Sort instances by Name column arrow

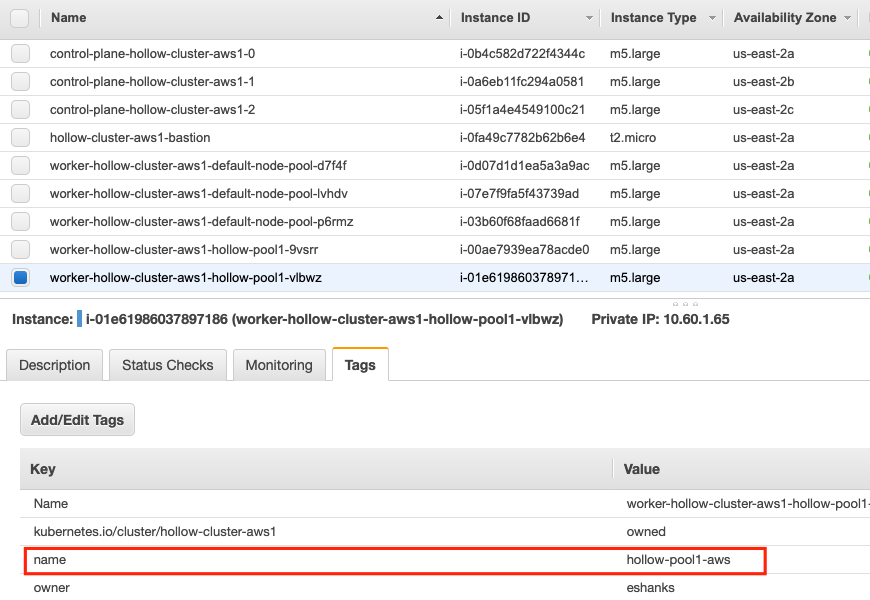click(x=440, y=18)
